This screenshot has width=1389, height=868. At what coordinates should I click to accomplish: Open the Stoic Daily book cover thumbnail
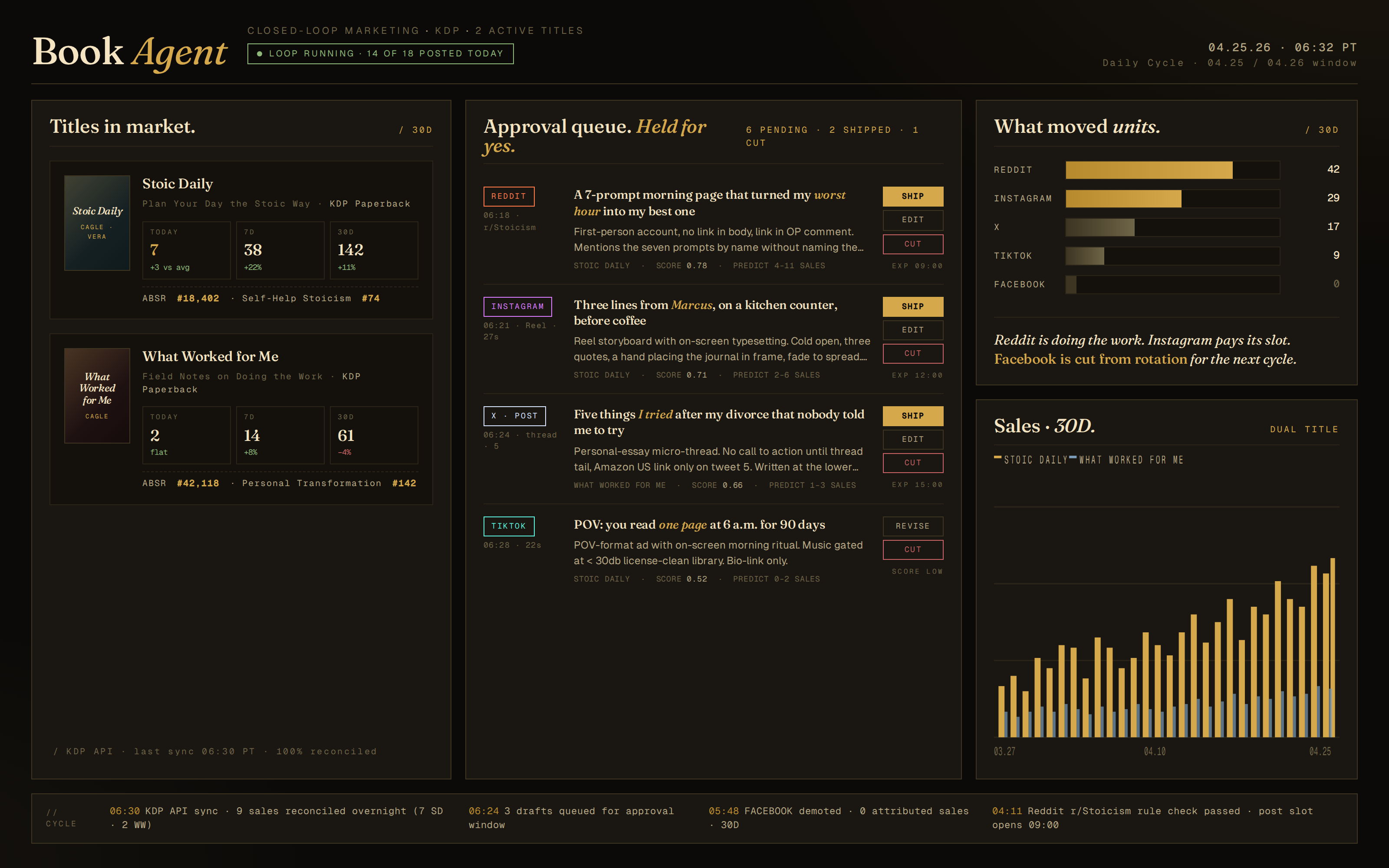pos(97,223)
